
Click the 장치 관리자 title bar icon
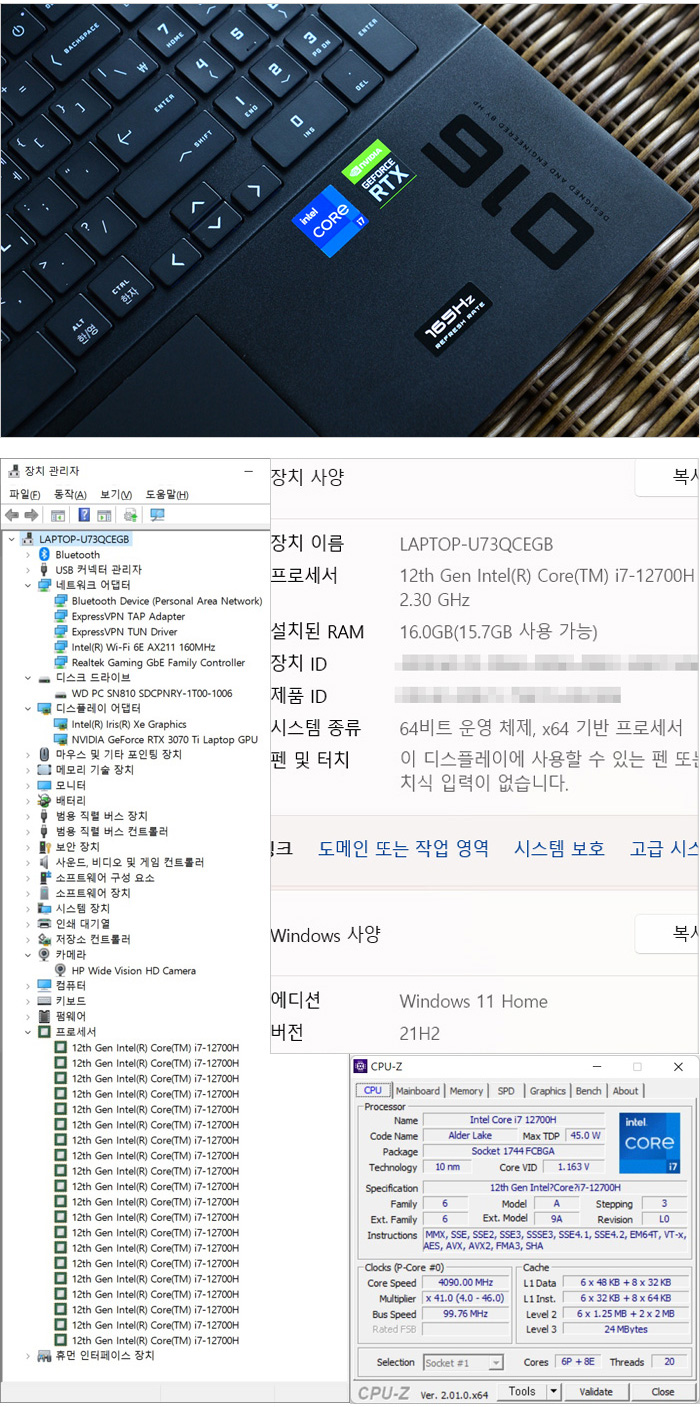coord(13,471)
